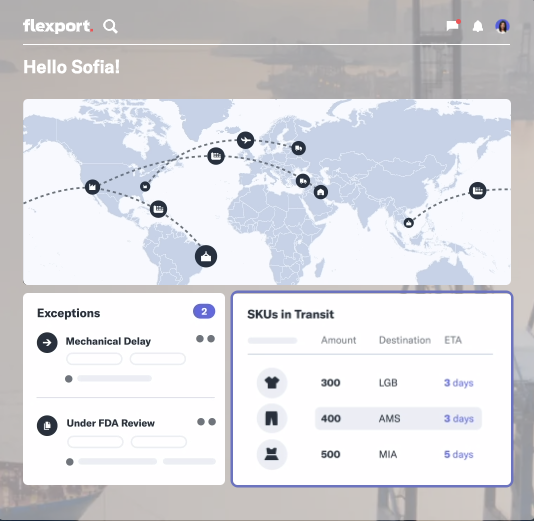Select the large ship marker near Brazil
The width and height of the screenshot is (534, 521).
[206, 256]
